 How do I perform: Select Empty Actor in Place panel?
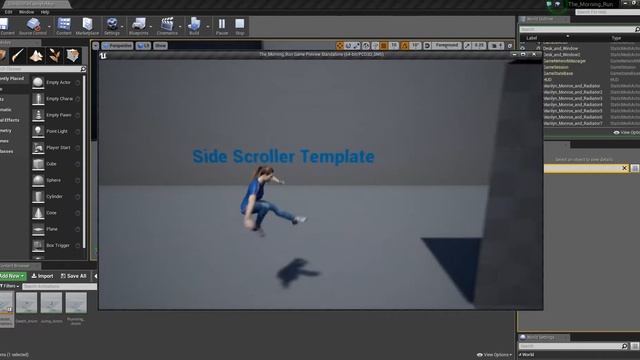tap(56, 82)
